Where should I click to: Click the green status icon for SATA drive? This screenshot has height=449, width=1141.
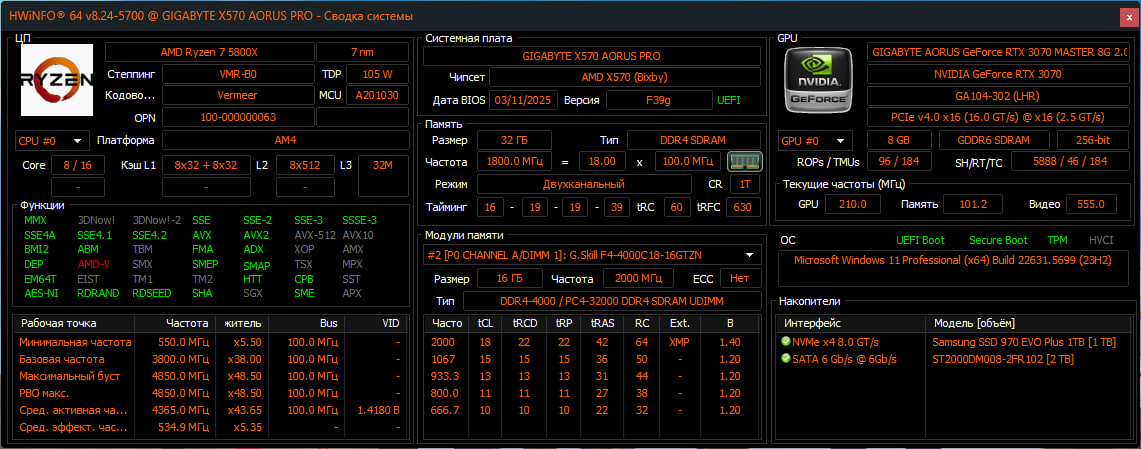click(786, 358)
